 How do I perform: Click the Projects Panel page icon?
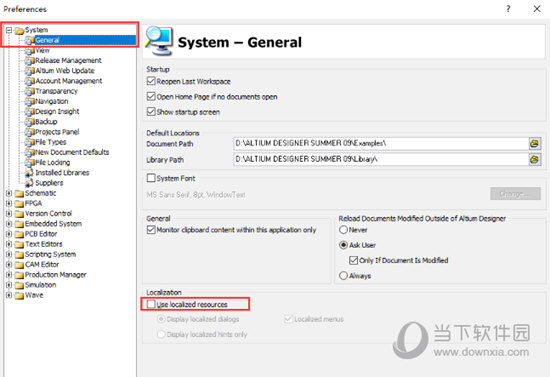click(30, 132)
